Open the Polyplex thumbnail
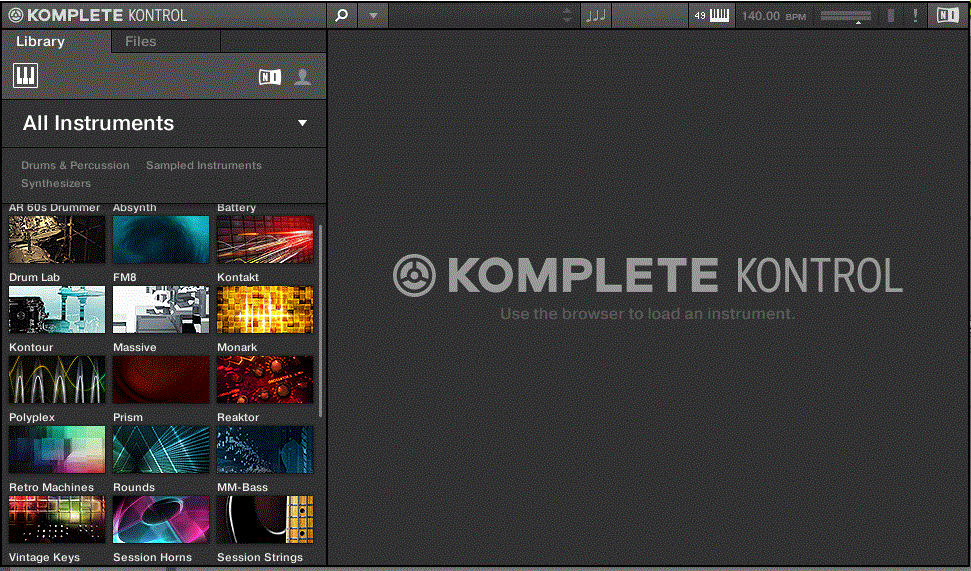Image resolution: width=971 pixels, height=571 pixels. point(57,449)
